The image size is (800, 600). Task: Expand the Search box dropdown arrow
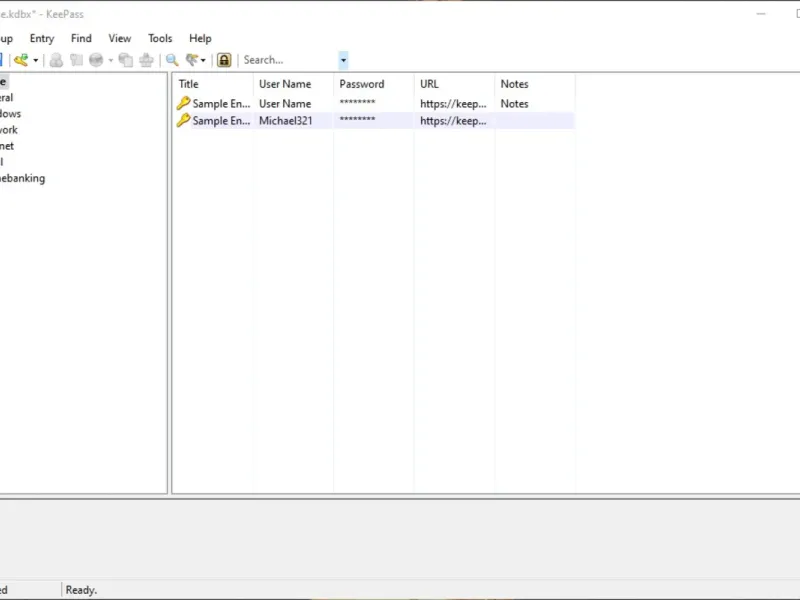click(x=343, y=60)
